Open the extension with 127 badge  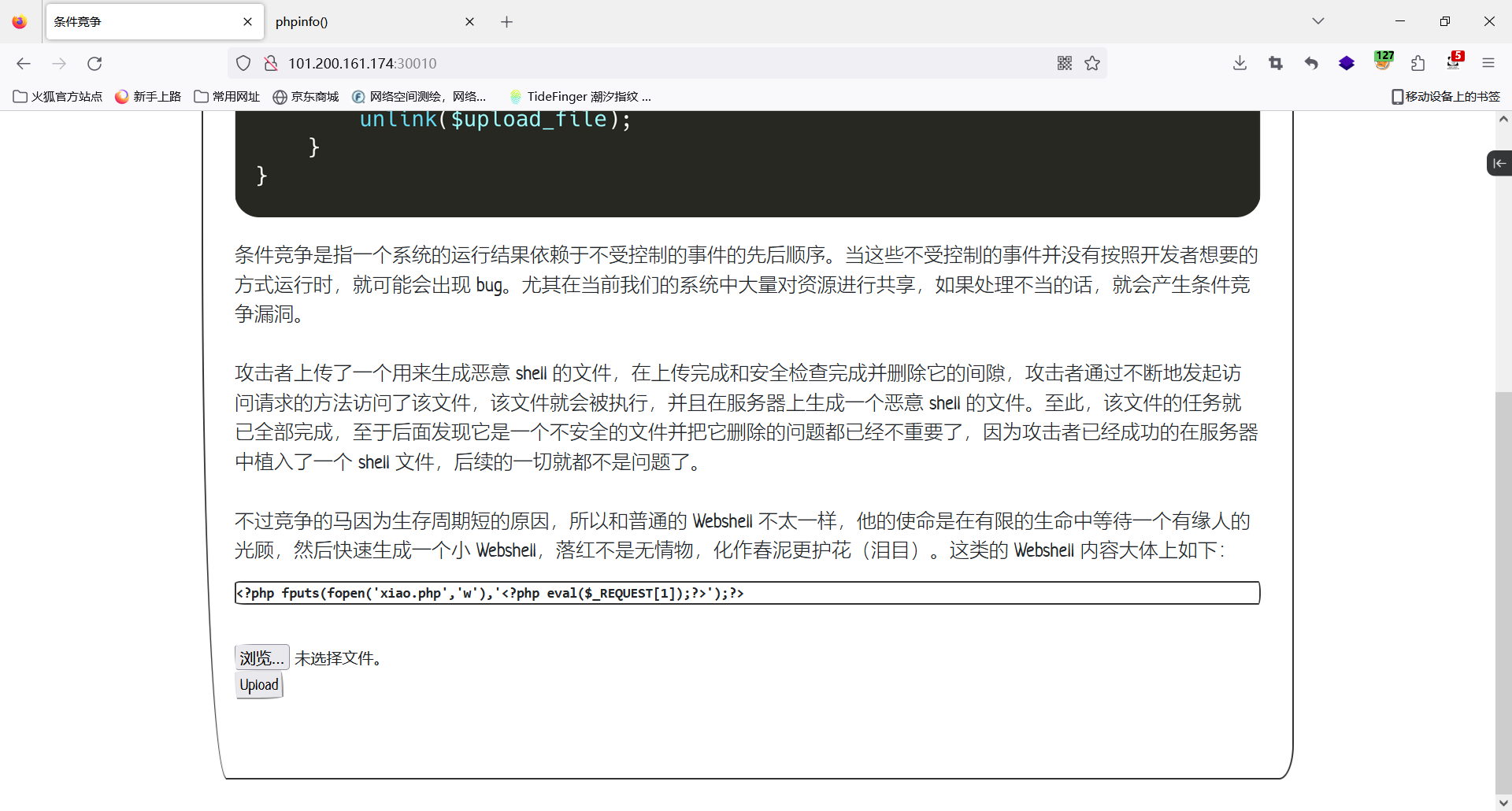(x=1384, y=61)
